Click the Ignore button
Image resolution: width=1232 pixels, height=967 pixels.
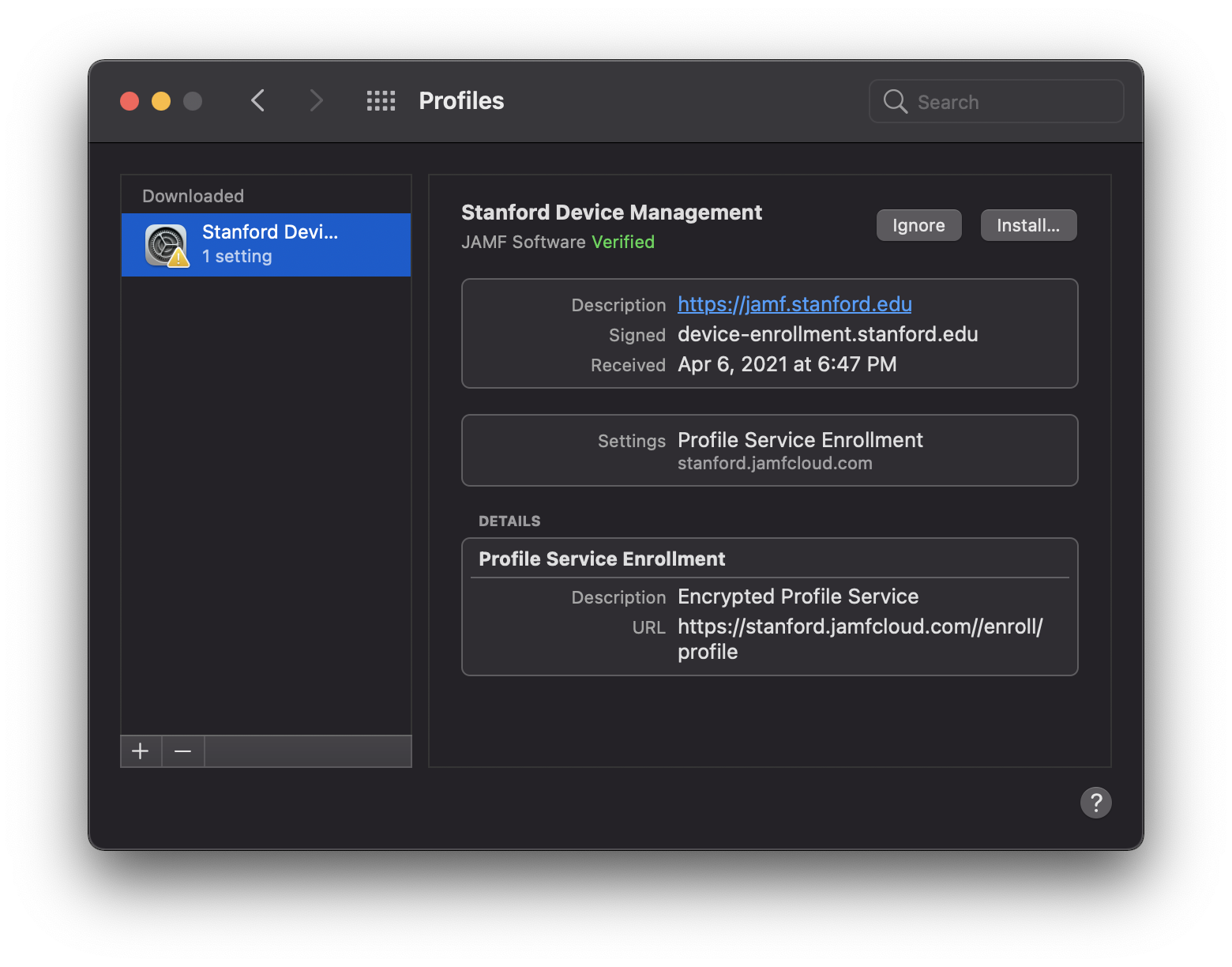918,225
